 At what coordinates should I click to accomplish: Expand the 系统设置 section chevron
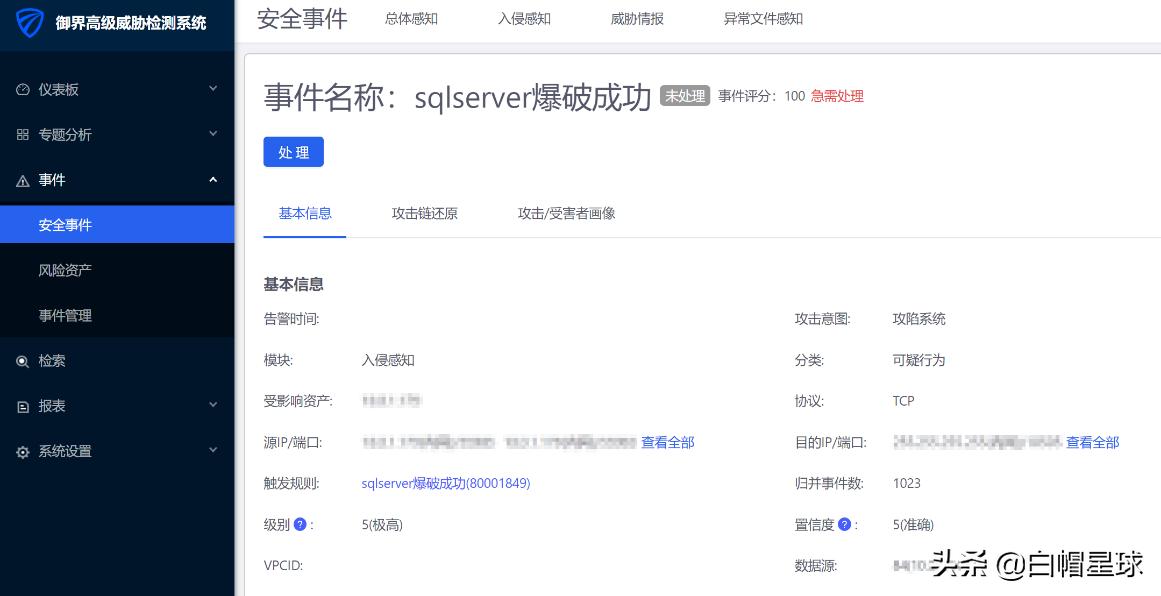pos(212,451)
